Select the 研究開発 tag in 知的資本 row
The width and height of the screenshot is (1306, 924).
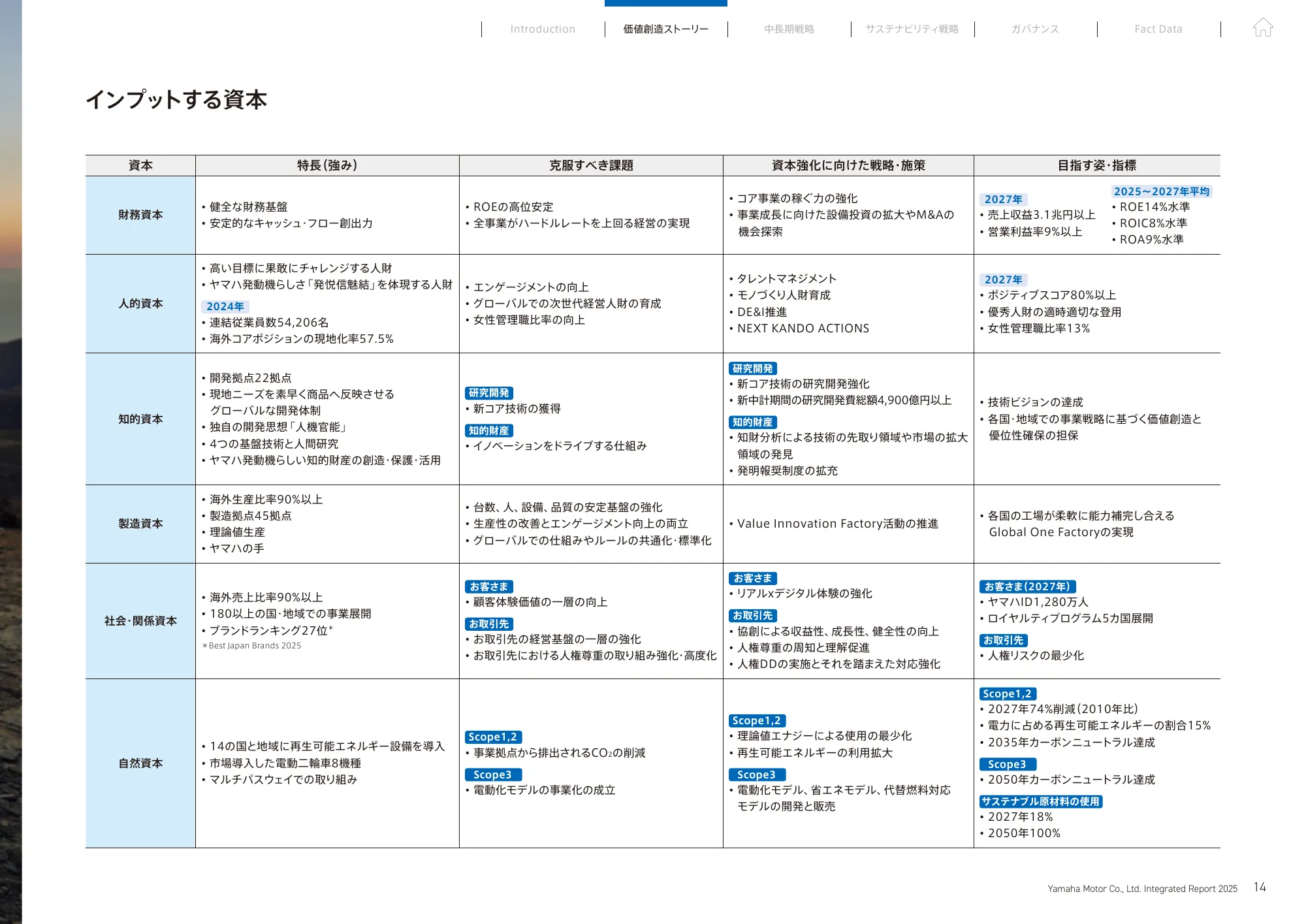488,393
